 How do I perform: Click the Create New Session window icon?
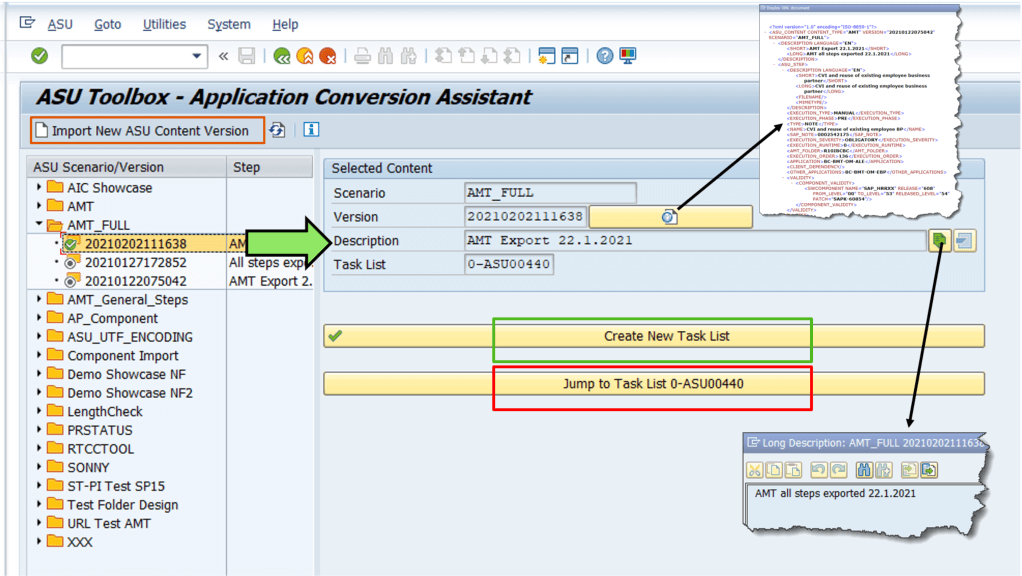[x=546, y=56]
